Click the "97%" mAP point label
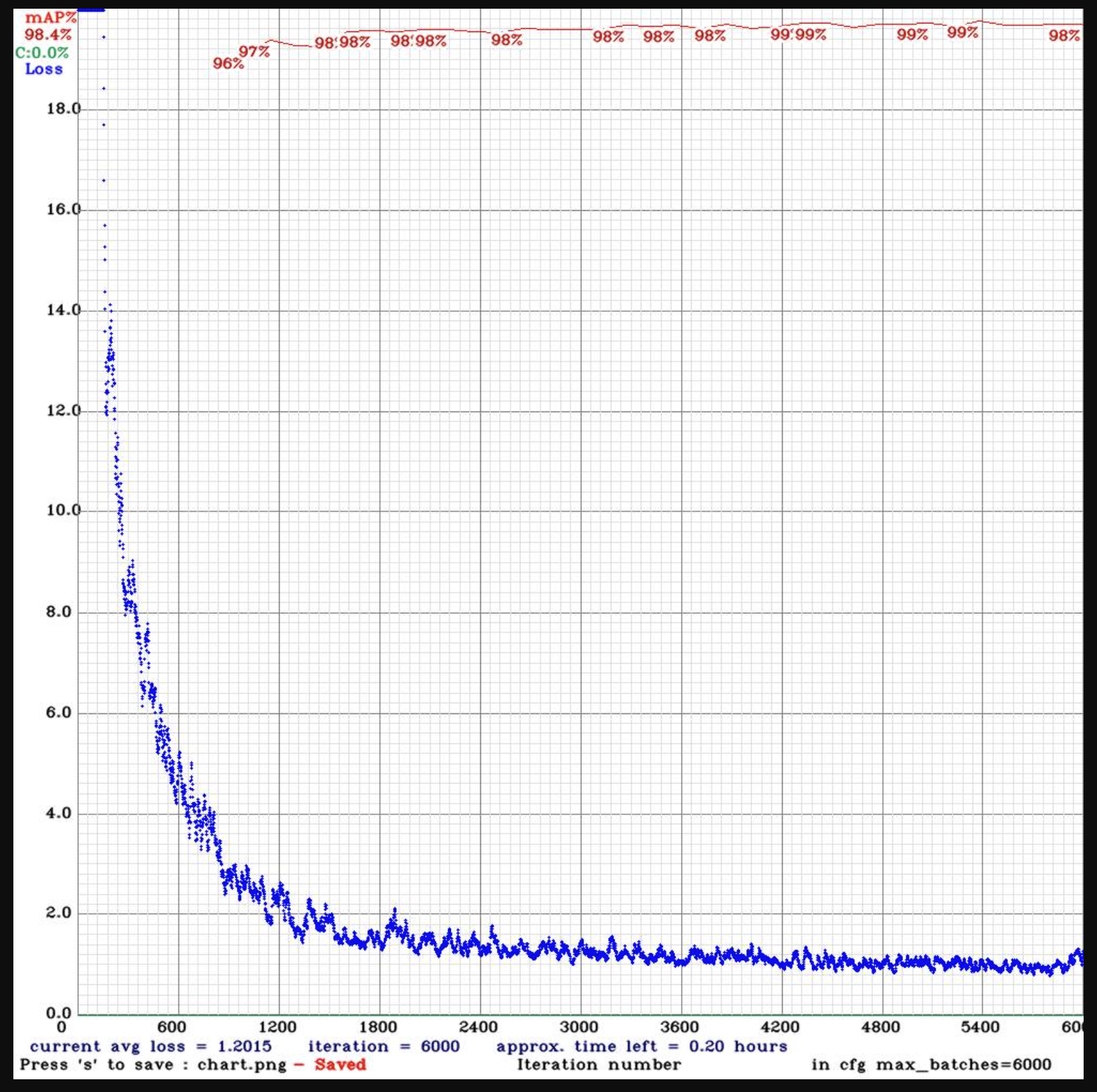The image size is (1097, 1092). tap(254, 52)
